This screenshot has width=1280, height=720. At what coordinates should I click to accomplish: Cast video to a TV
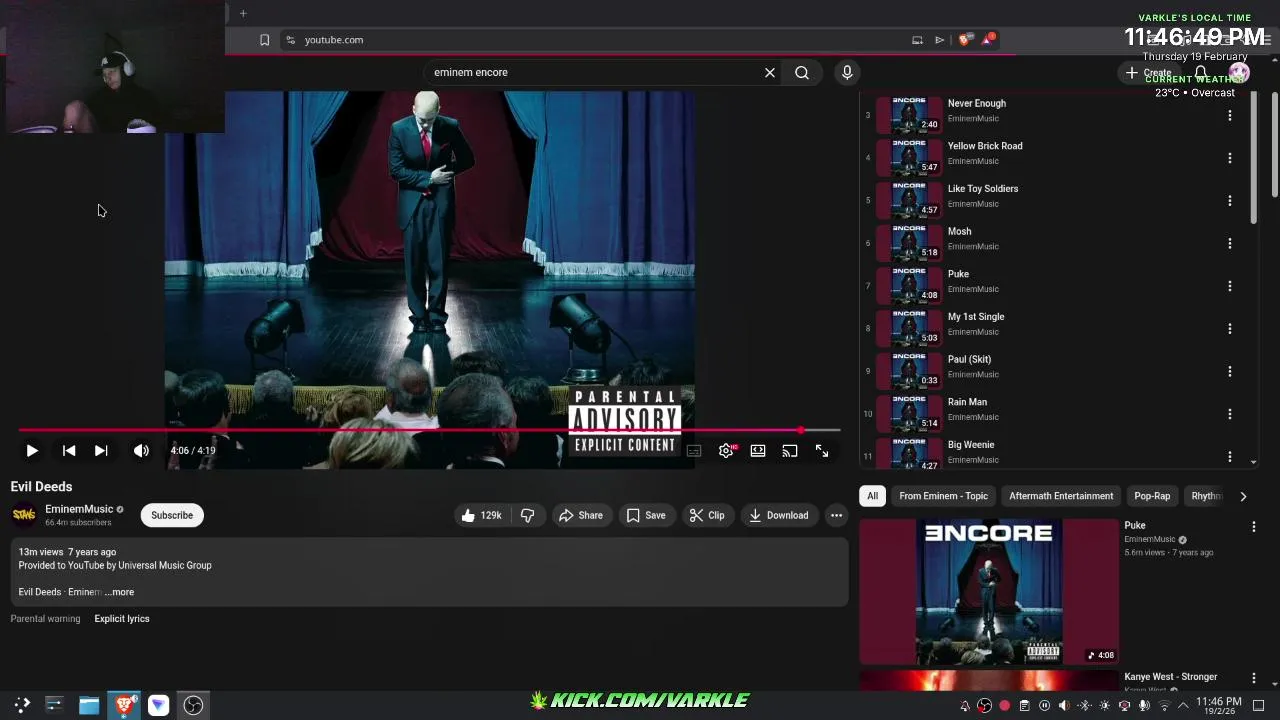pos(790,451)
